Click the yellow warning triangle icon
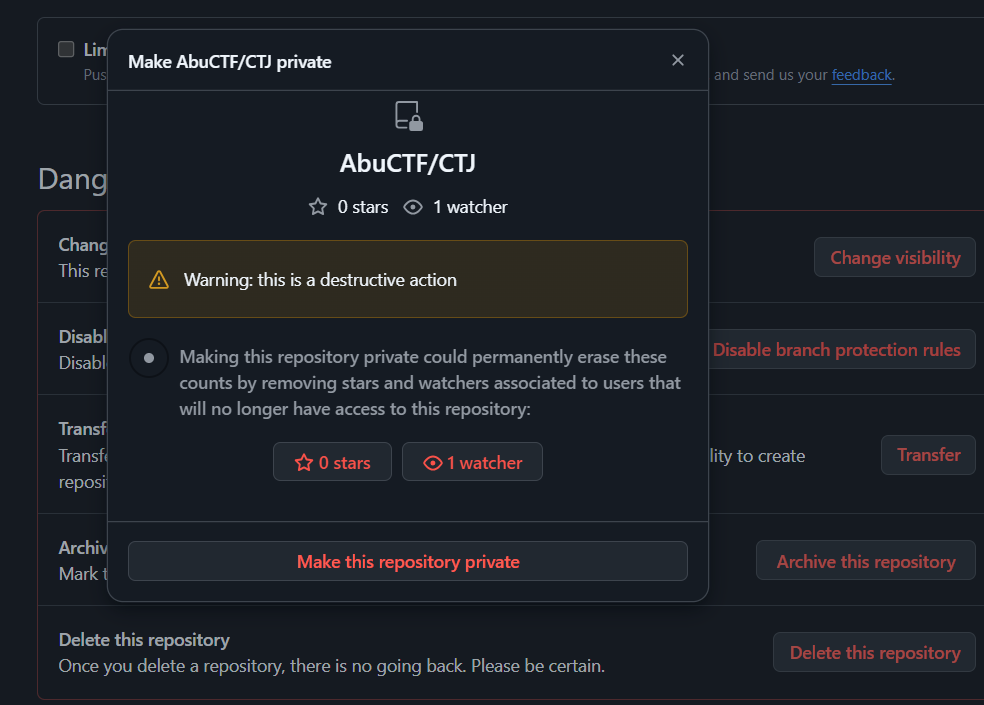 [159, 280]
